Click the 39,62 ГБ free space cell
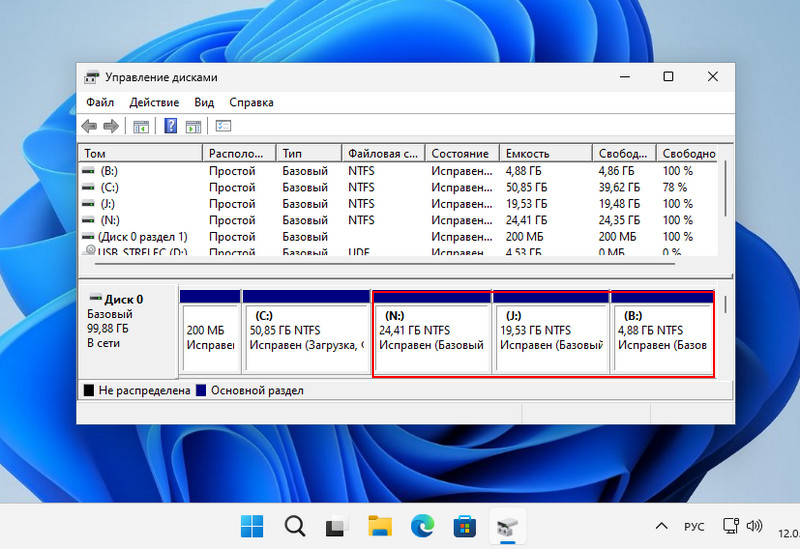Image resolution: width=800 pixels, height=549 pixels. tap(619, 187)
